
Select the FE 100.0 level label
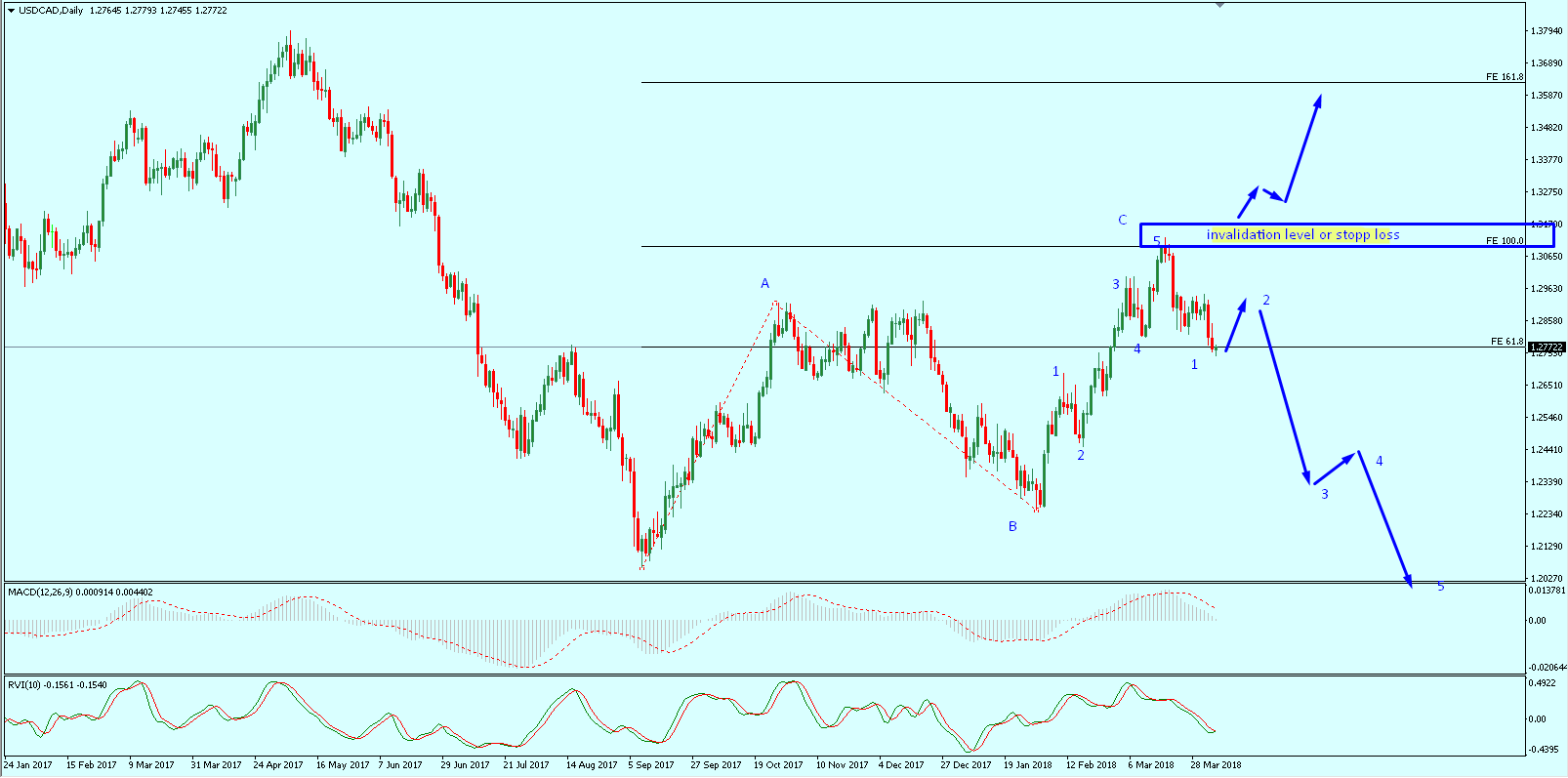[1505, 241]
